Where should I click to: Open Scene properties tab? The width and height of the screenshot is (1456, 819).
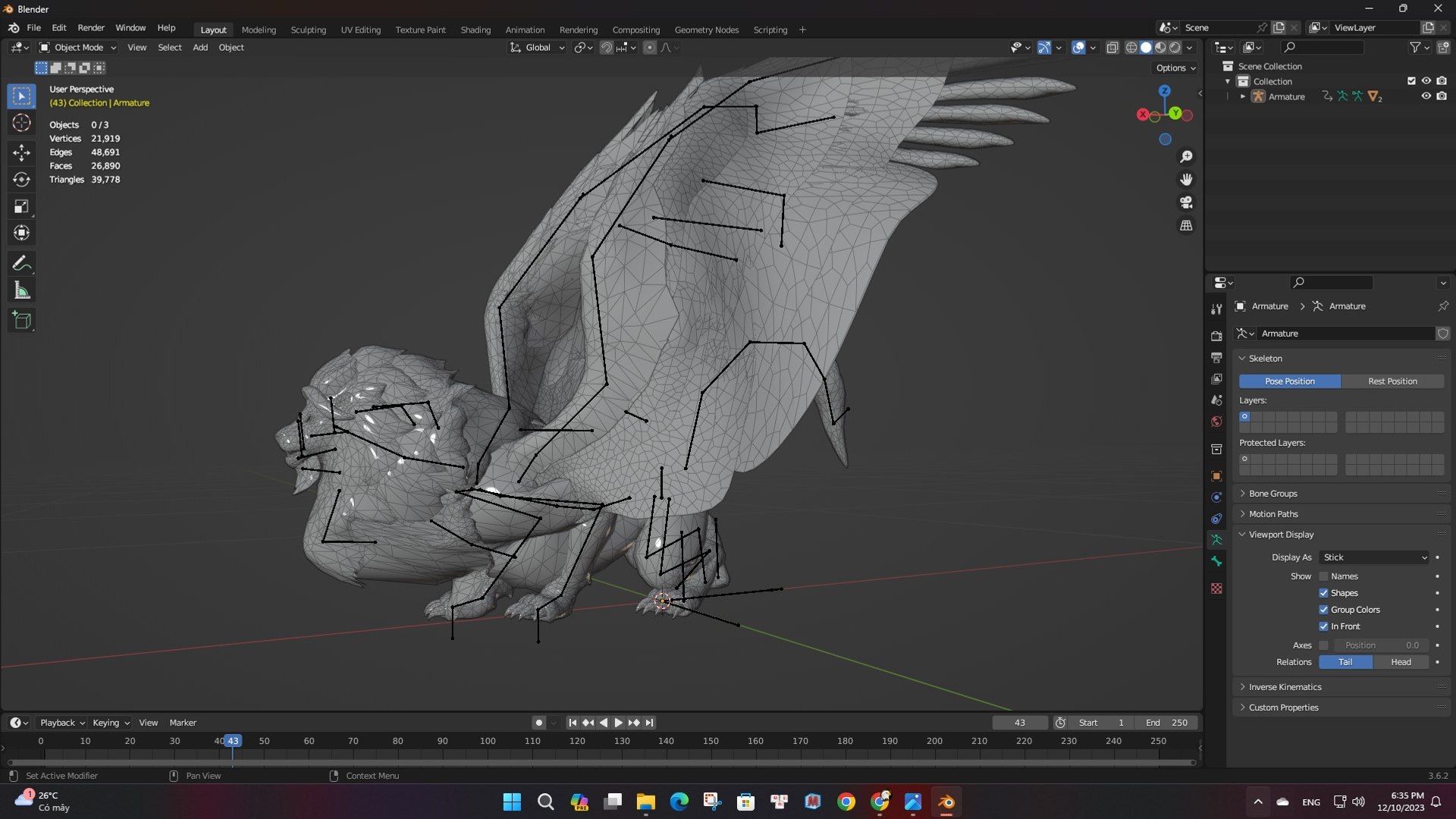pos(1216,400)
